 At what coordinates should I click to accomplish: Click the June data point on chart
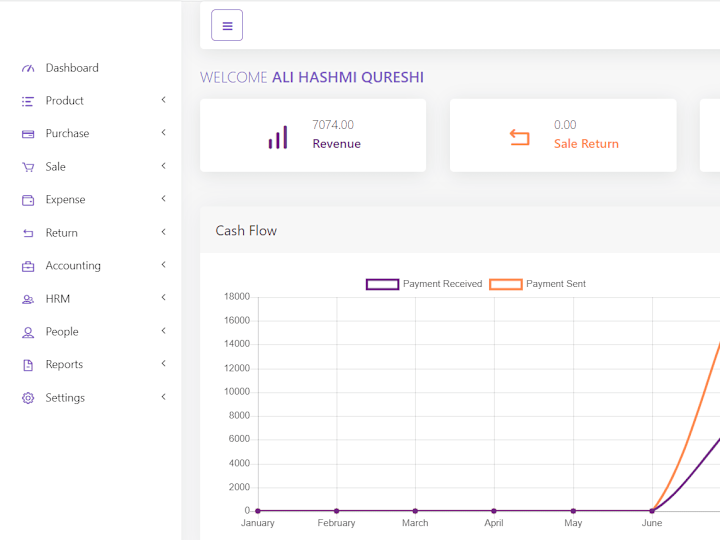tap(652, 511)
